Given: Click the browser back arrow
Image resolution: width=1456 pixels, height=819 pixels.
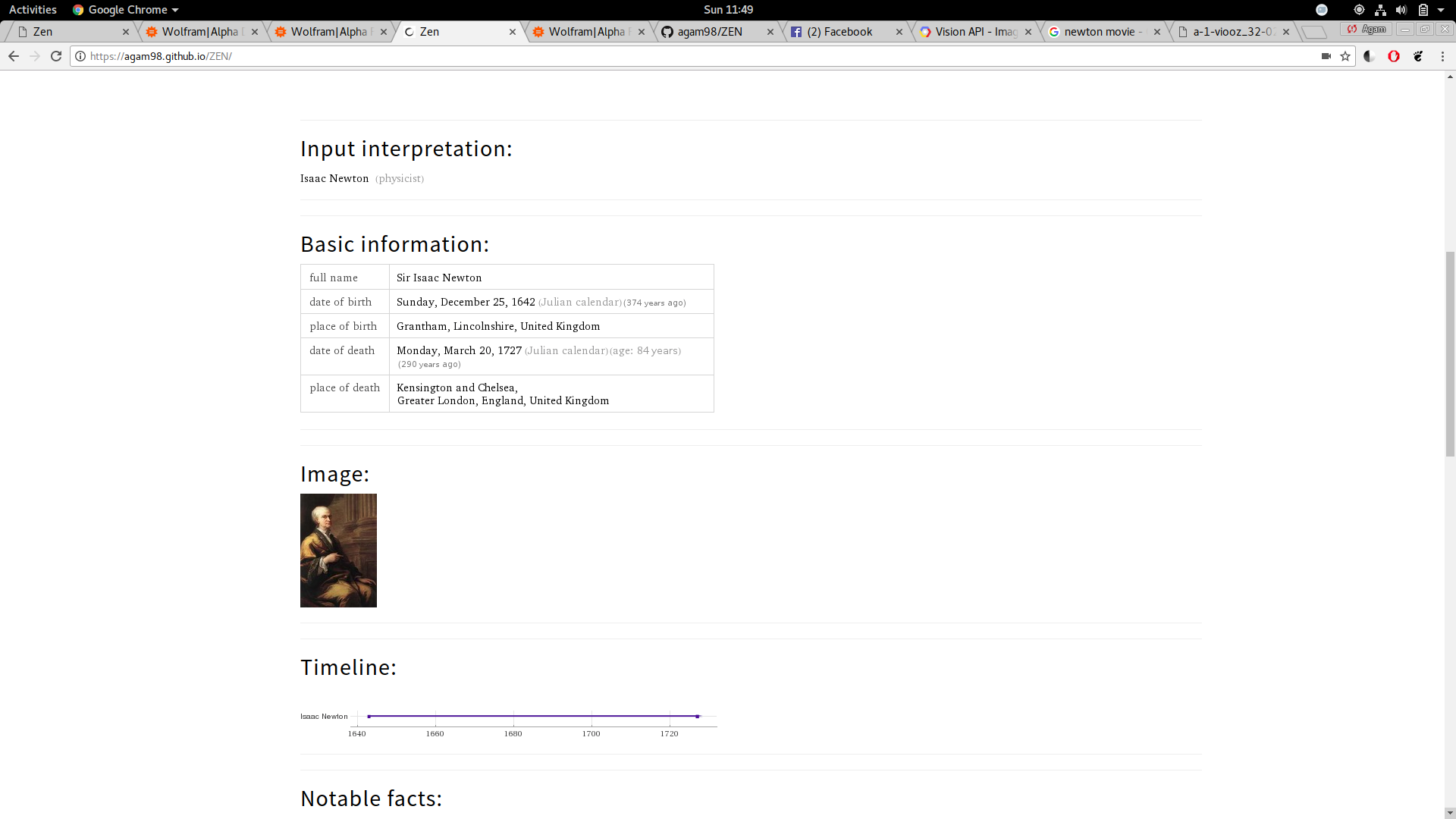Looking at the screenshot, I should click(14, 56).
